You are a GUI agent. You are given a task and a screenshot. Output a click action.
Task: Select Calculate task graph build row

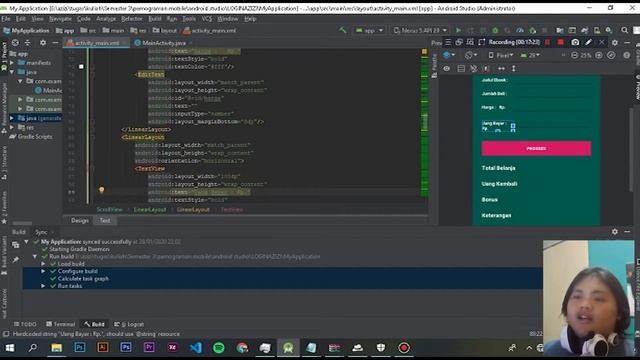(83, 278)
